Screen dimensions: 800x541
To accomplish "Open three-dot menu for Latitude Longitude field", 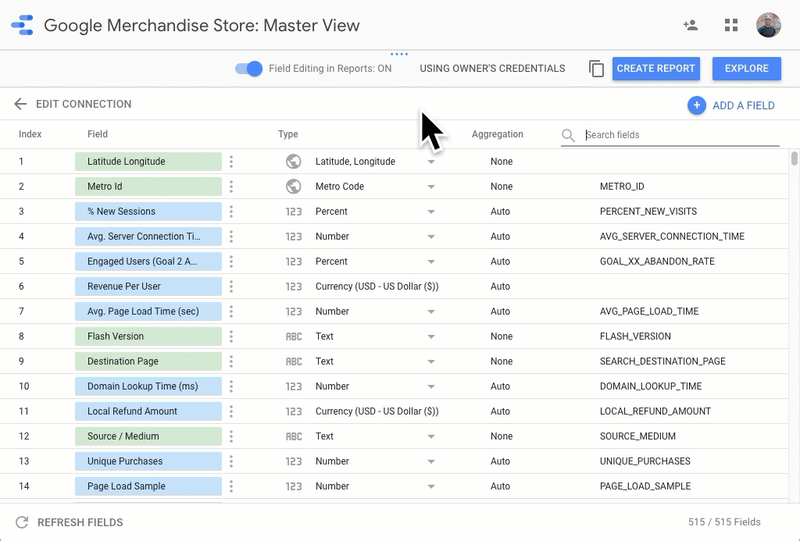I will [231, 161].
